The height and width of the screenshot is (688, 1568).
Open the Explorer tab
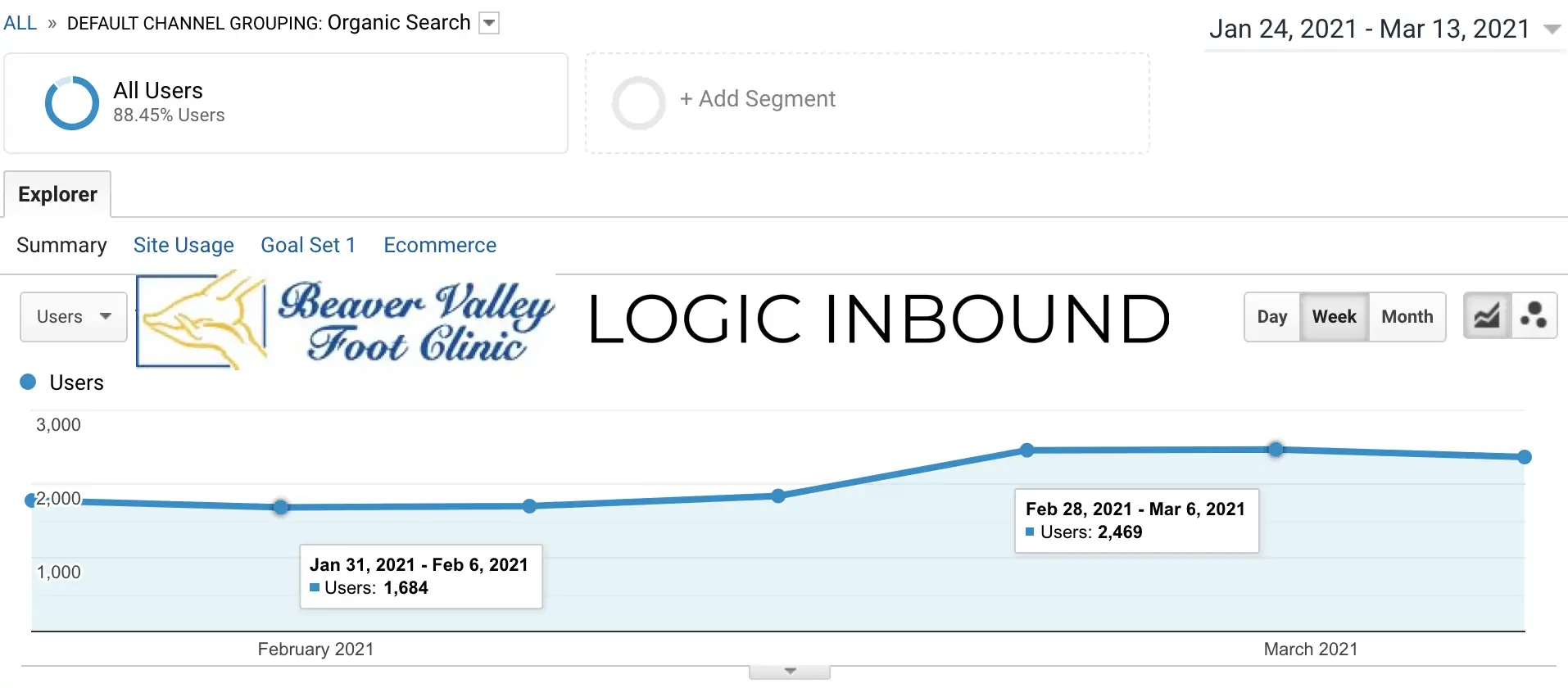pyautogui.click(x=57, y=194)
